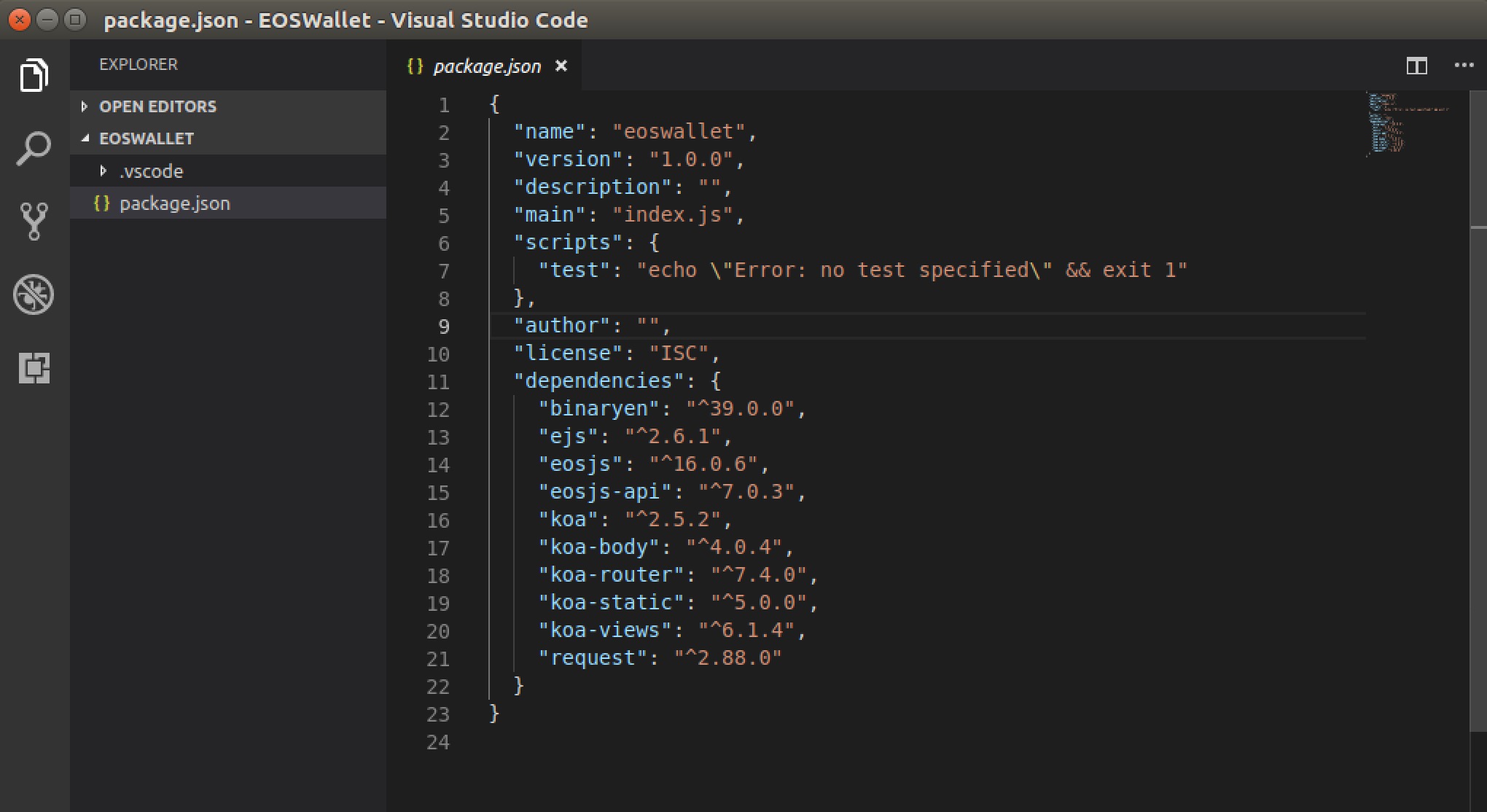1487x812 pixels.
Task: Click the "1.0.0" version value
Action: click(x=691, y=160)
